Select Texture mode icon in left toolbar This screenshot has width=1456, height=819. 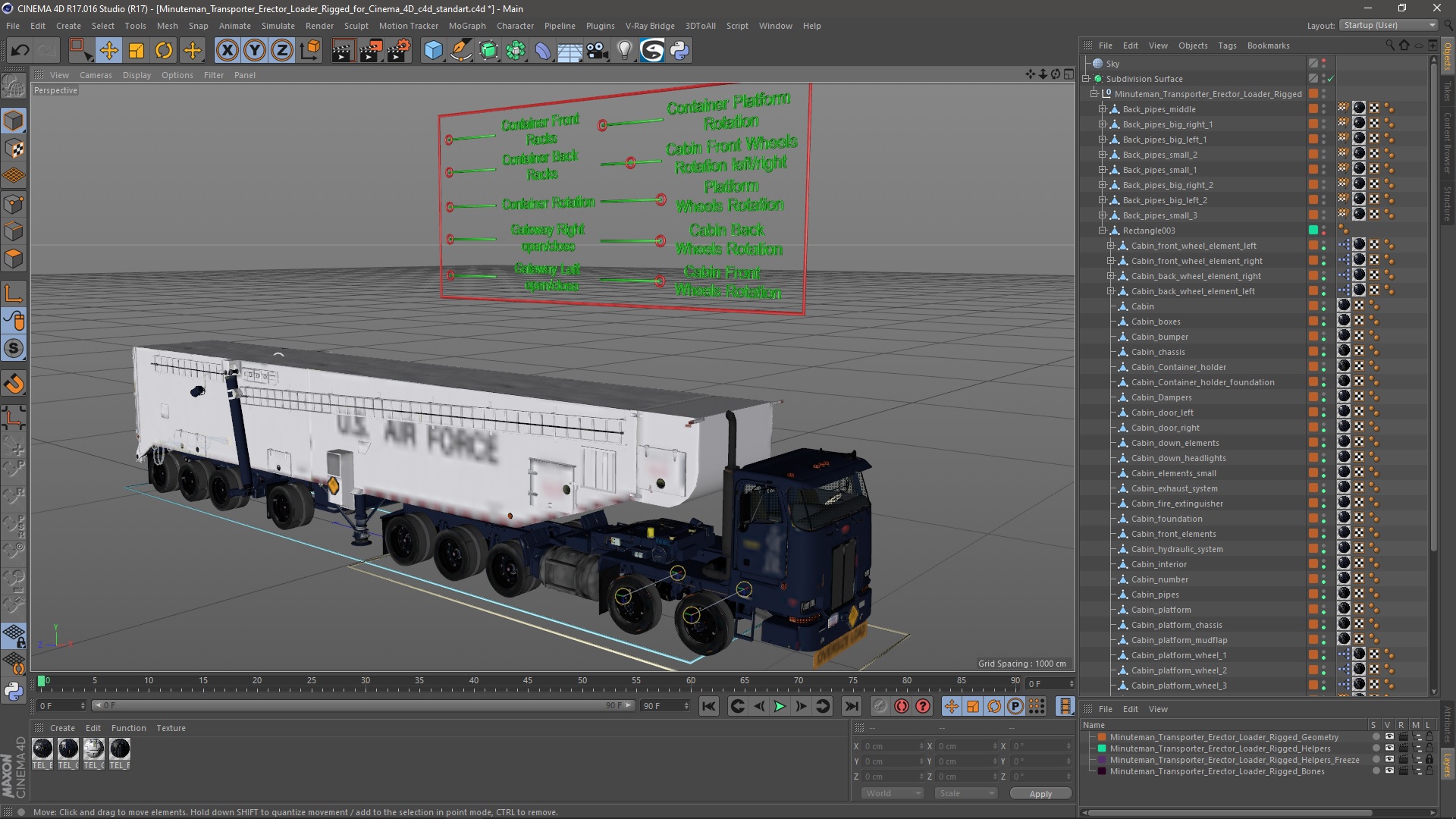[14, 149]
